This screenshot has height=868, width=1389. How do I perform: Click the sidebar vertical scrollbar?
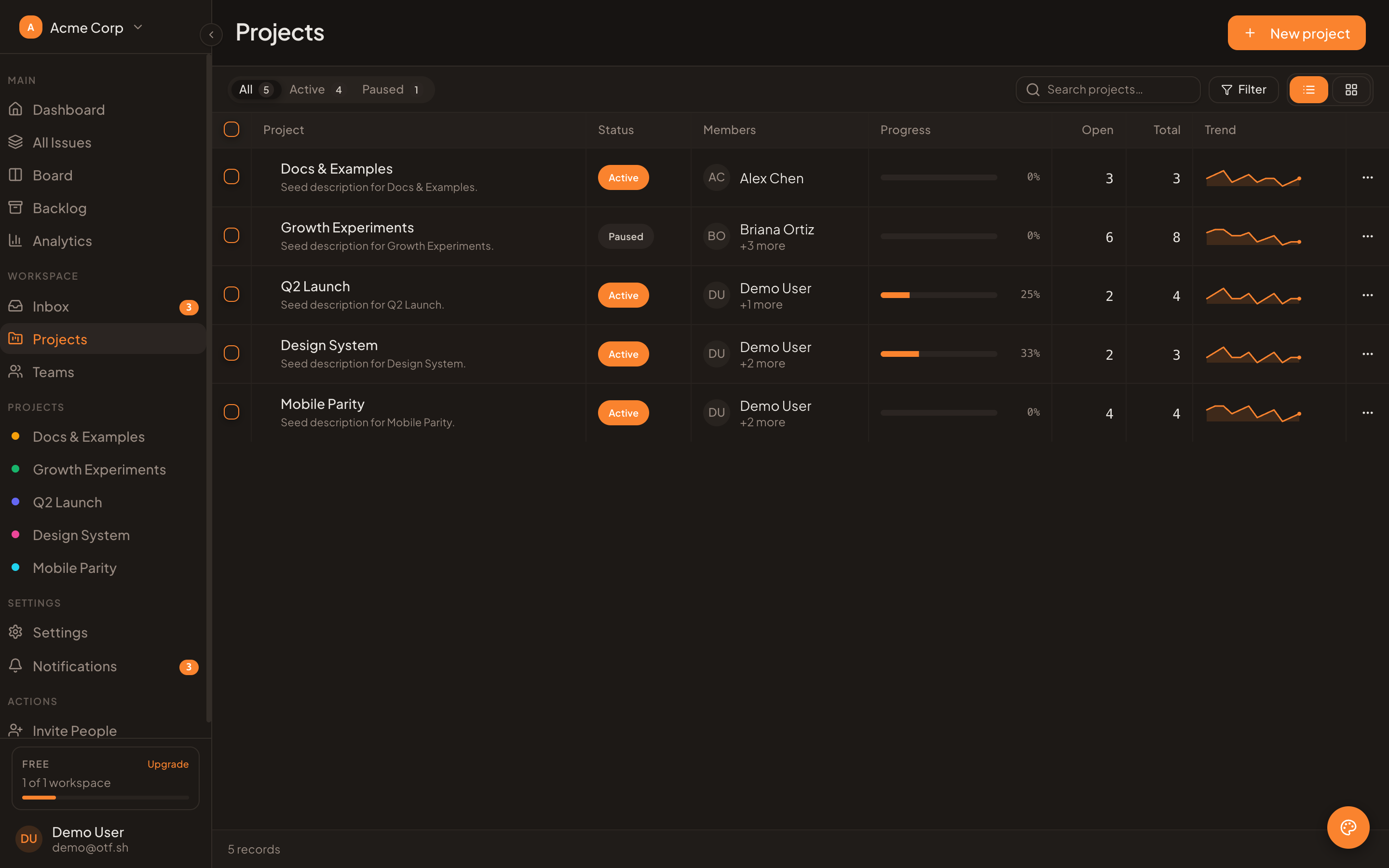(x=209, y=388)
